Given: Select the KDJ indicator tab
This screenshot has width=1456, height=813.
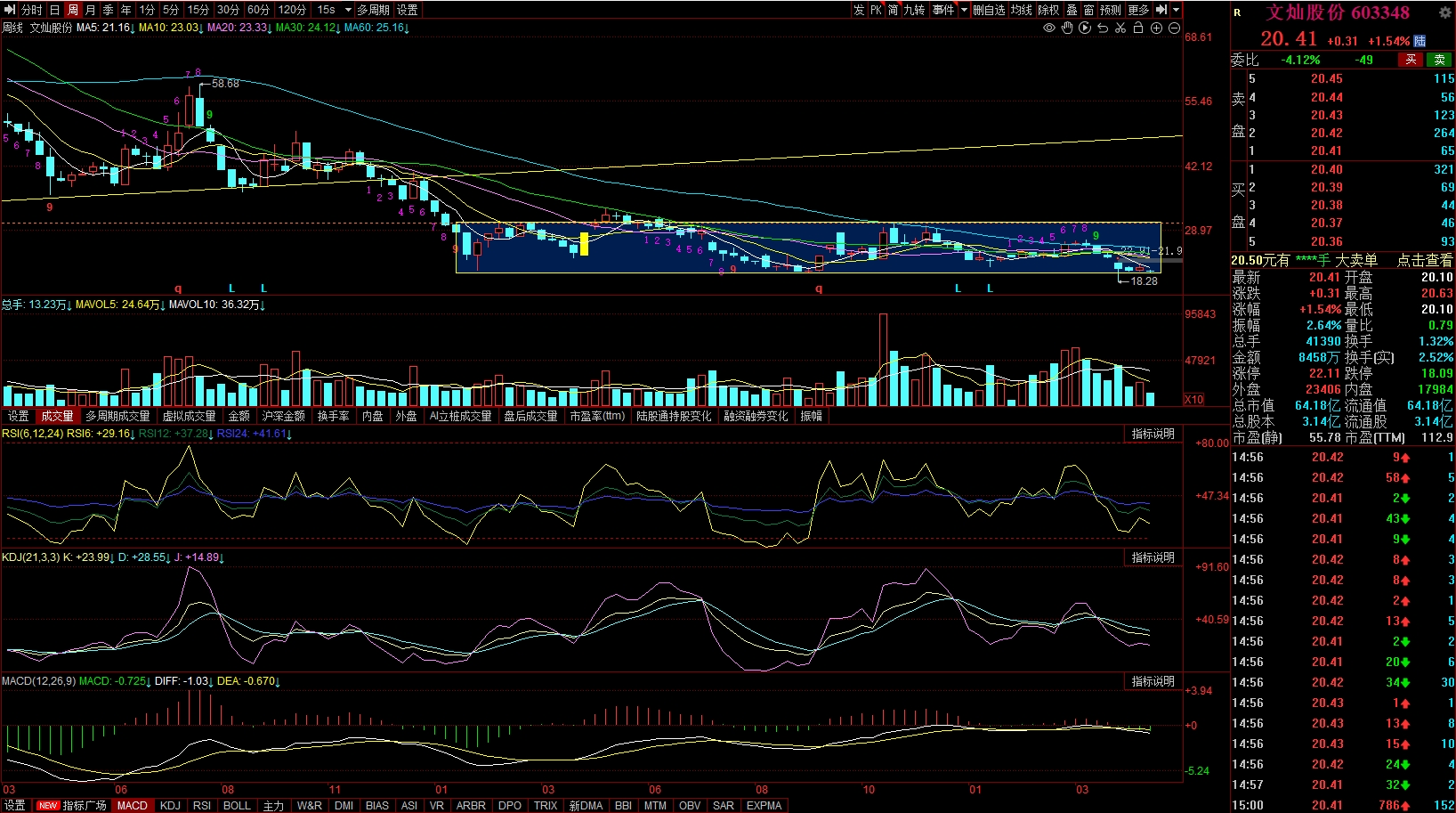Looking at the screenshot, I should click(x=170, y=805).
